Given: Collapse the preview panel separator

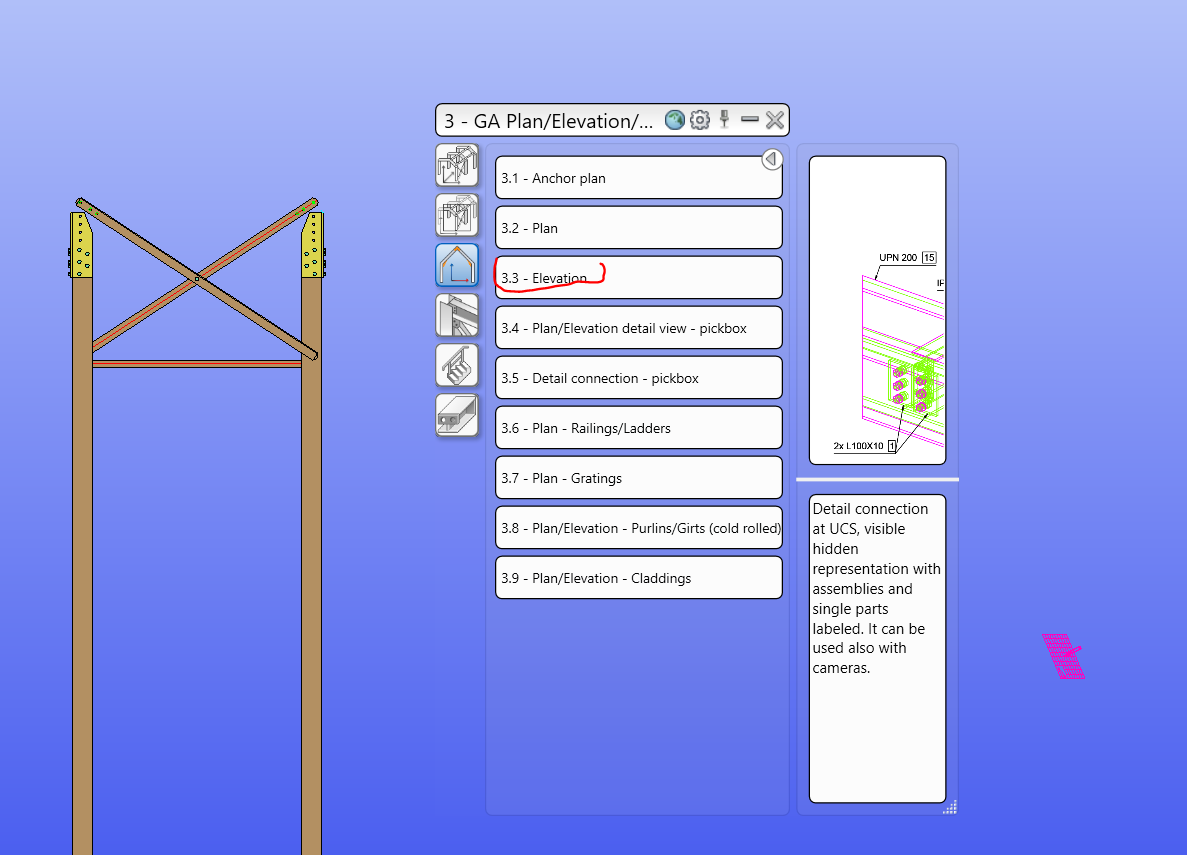Looking at the screenshot, I should [x=877, y=478].
